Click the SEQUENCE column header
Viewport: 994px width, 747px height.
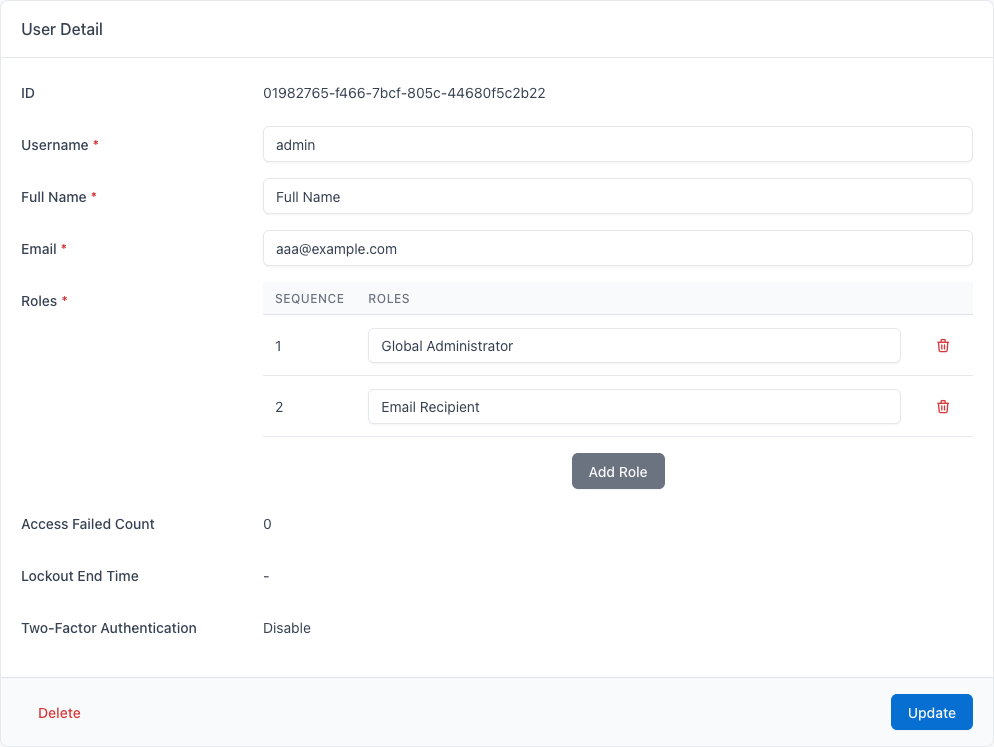309,299
